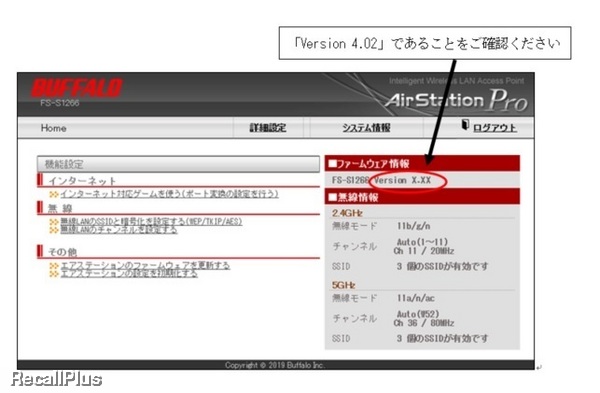Open wireless LAN channel settings link

click(119, 230)
